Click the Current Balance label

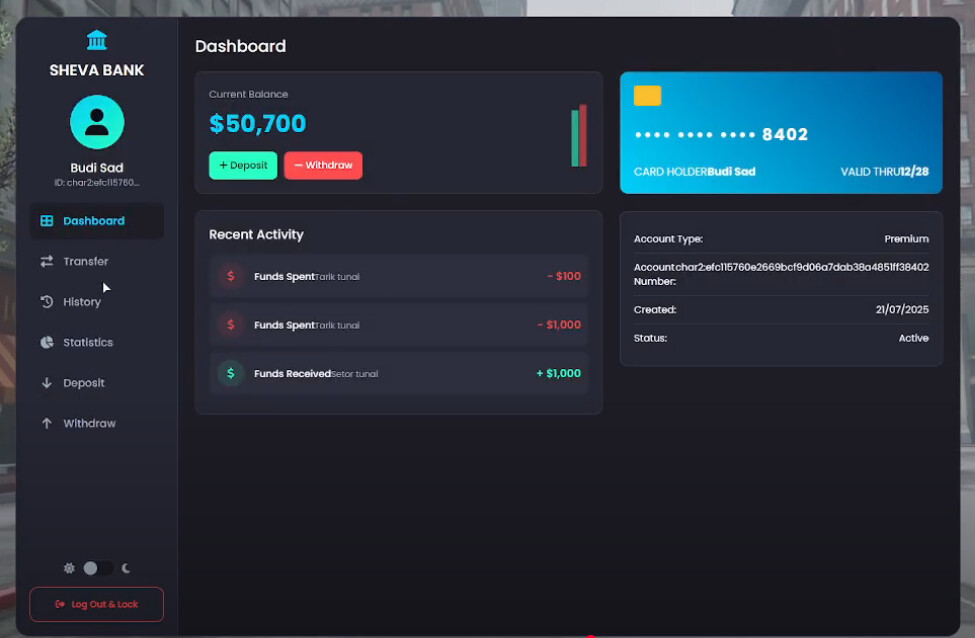point(248,95)
